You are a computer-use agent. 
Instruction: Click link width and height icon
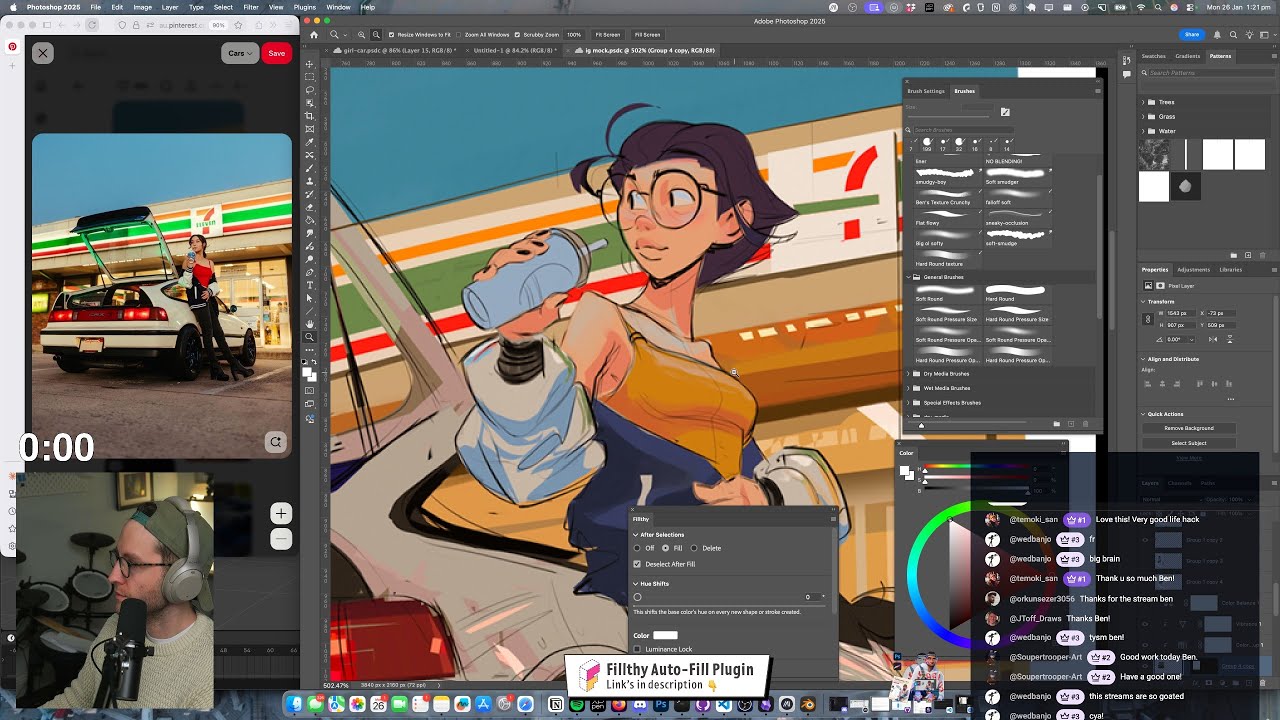click(x=1148, y=319)
